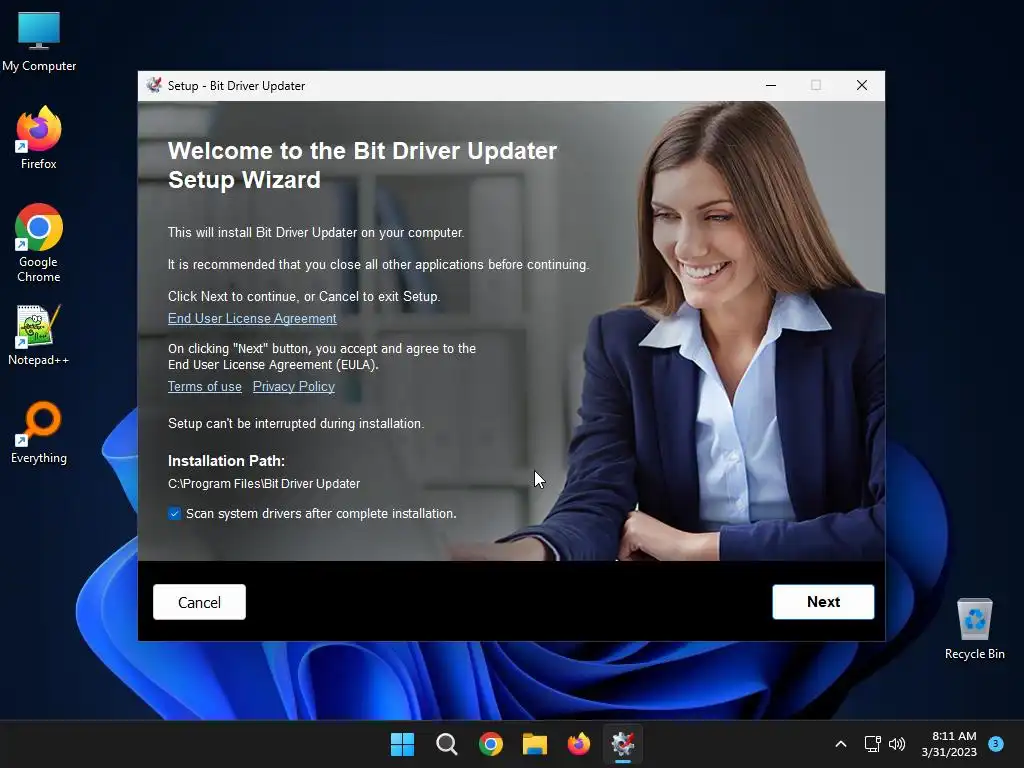Open File Explorer from the taskbar
The width and height of the screenshot is (1024, 768).
click(535, 744)
